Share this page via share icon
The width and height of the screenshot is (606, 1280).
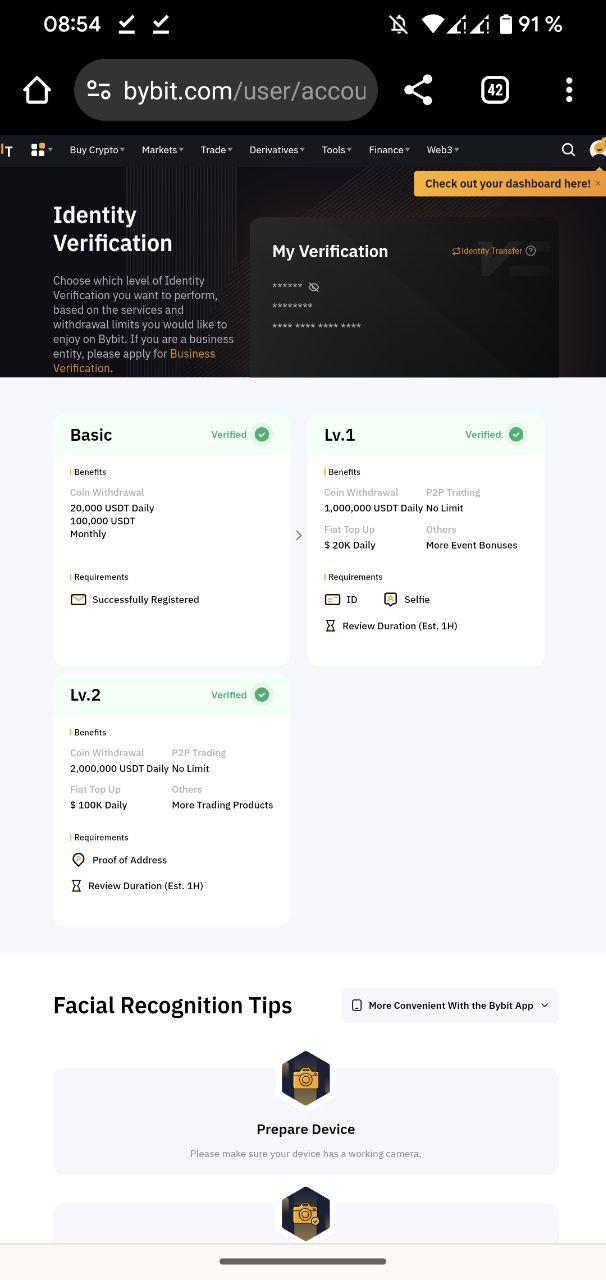(418, 90)
